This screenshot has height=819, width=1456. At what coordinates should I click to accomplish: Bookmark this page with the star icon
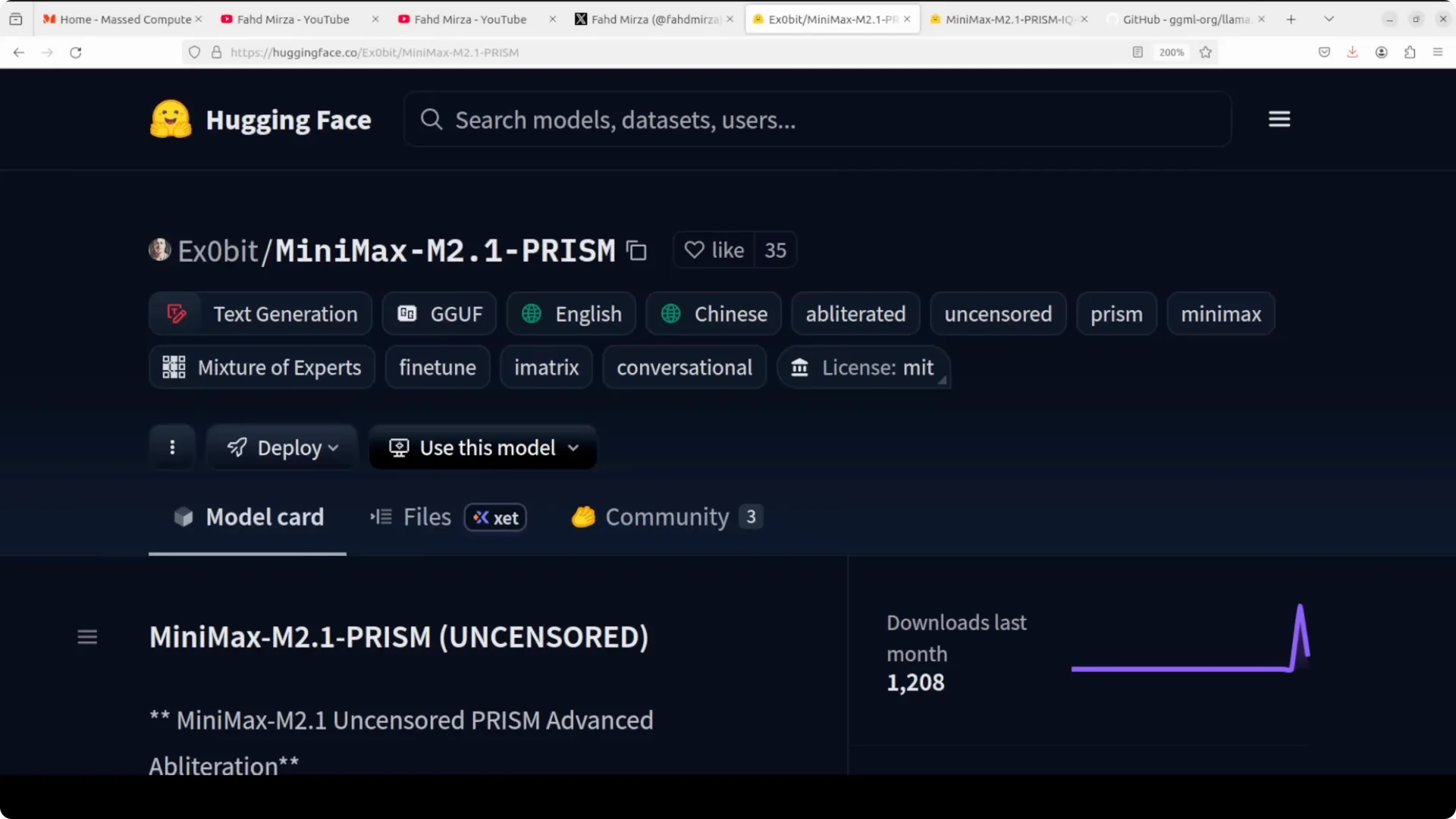point(1206,52)
